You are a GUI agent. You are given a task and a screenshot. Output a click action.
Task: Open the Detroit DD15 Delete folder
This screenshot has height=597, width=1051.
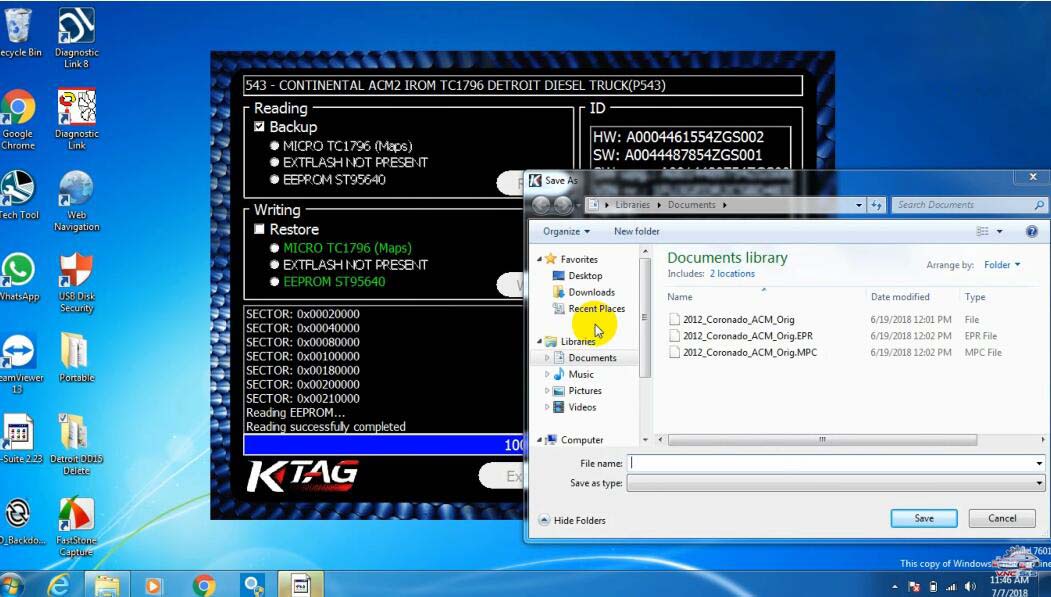tap(76, 444)
